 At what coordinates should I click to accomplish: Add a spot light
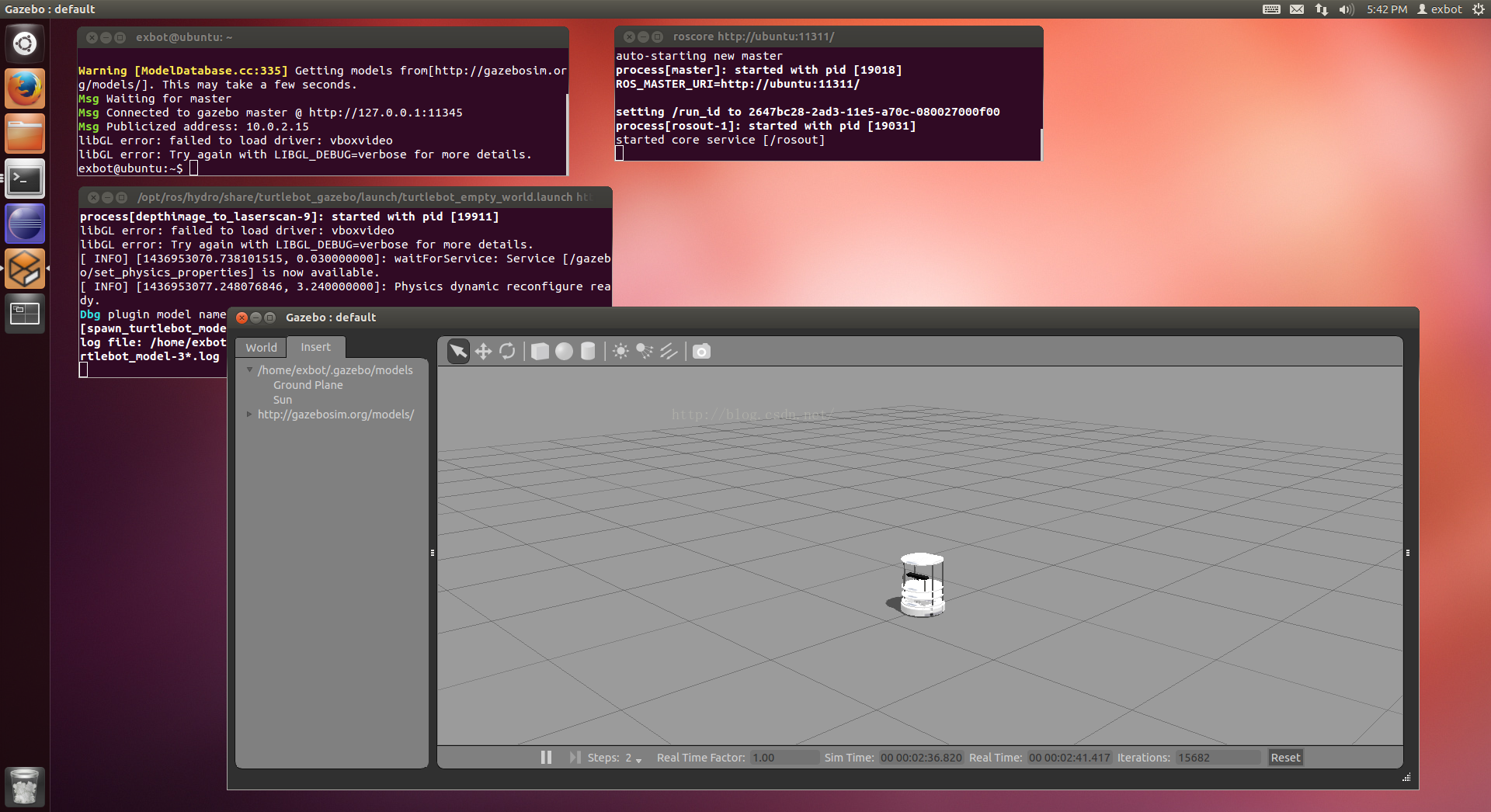coord(645,352)
